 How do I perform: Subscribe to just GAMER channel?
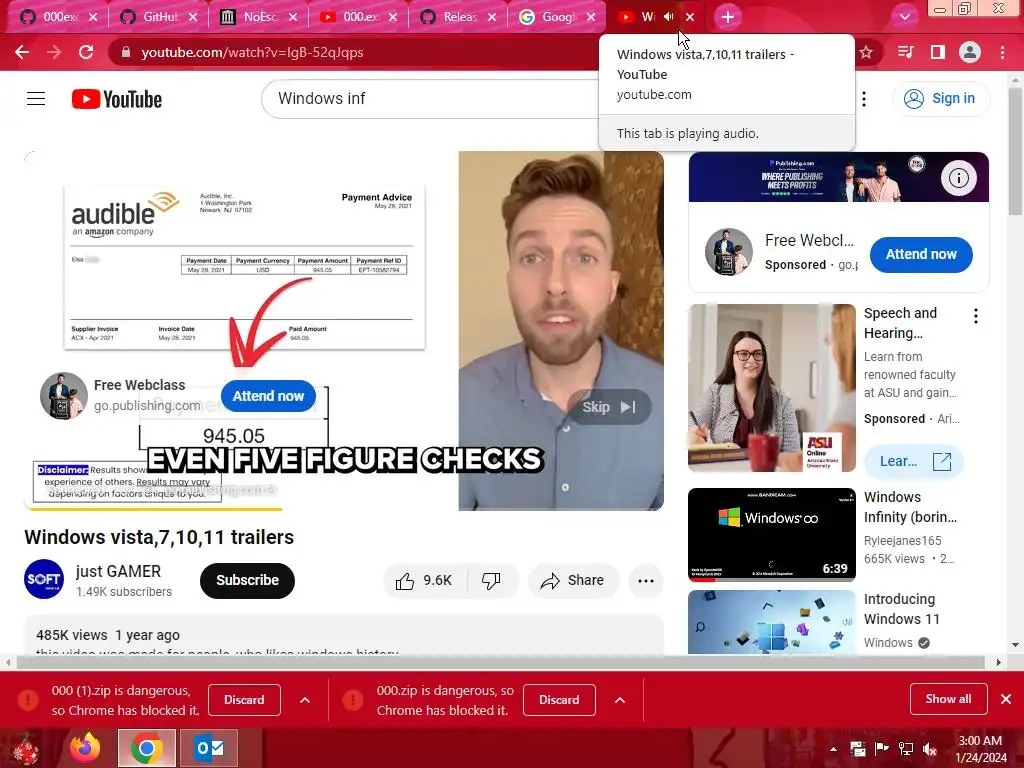(x=248, y=581)
